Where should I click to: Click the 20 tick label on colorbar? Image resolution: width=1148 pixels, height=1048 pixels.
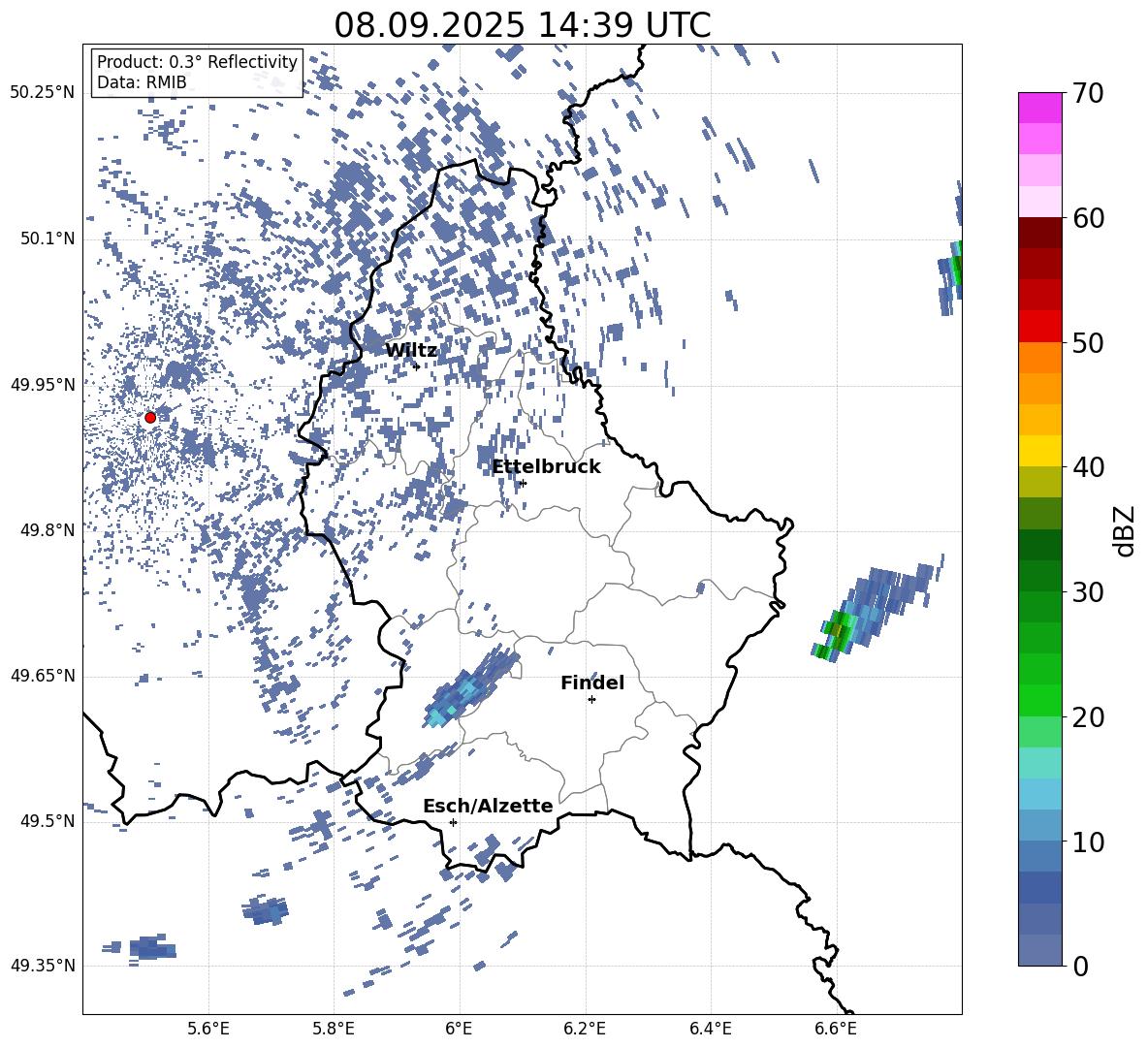1088,717
